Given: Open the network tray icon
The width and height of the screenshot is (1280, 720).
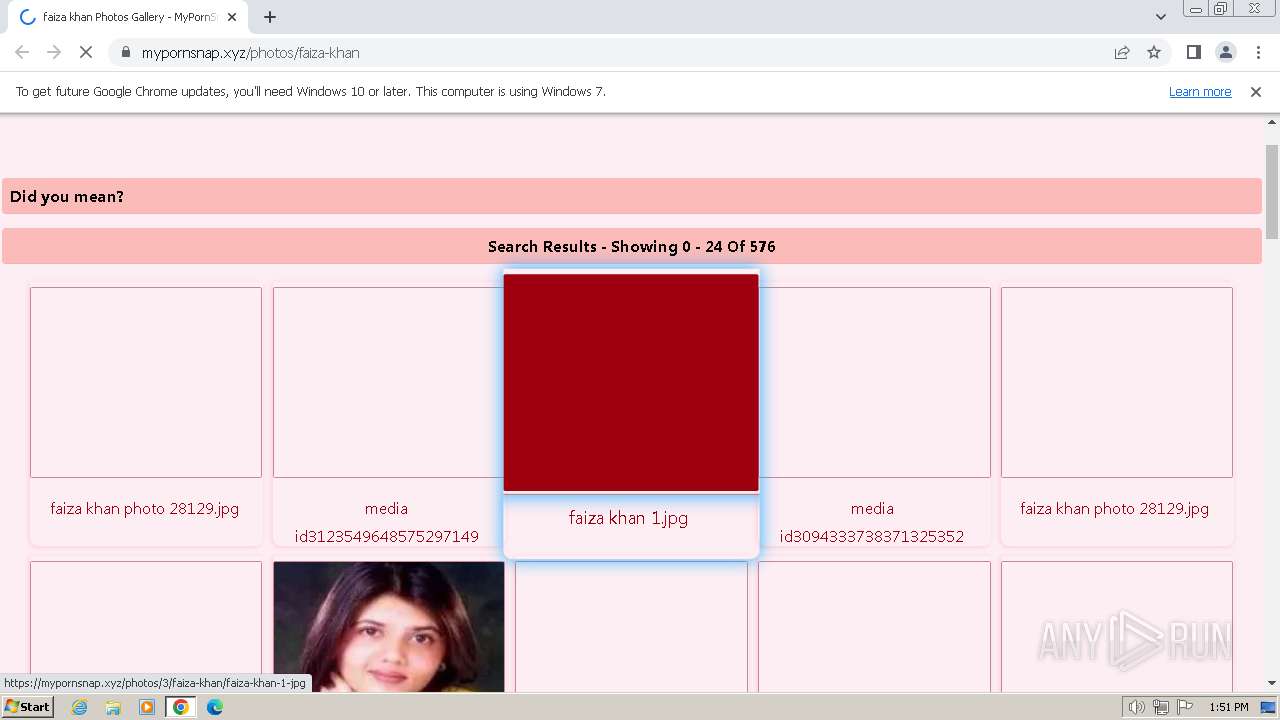Looking at the screenshot, I should (1161, 707).
